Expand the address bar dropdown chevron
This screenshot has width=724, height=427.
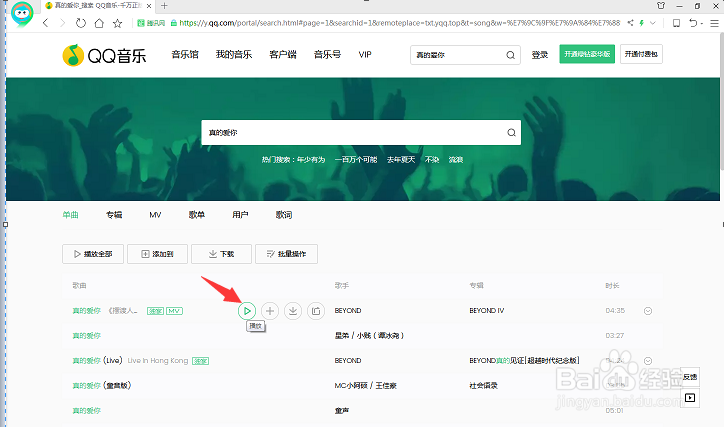(x=652, y=23)
